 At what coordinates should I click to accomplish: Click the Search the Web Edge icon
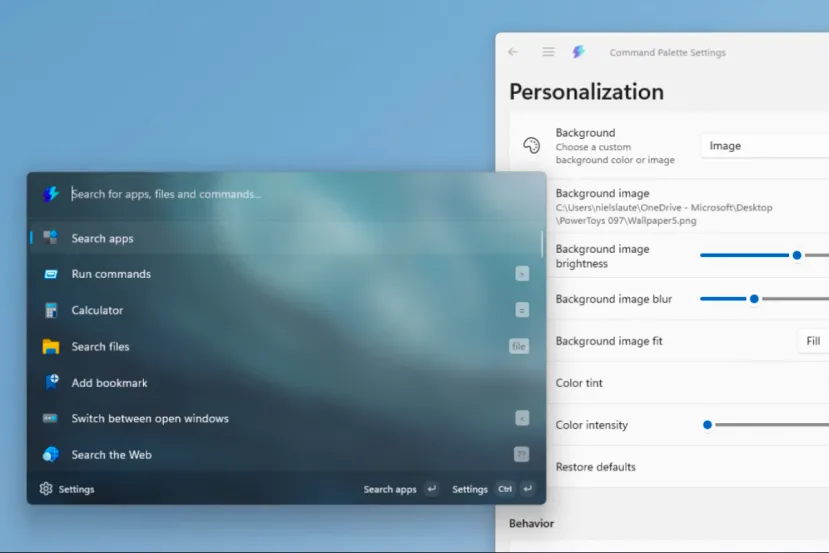(51, 455)
